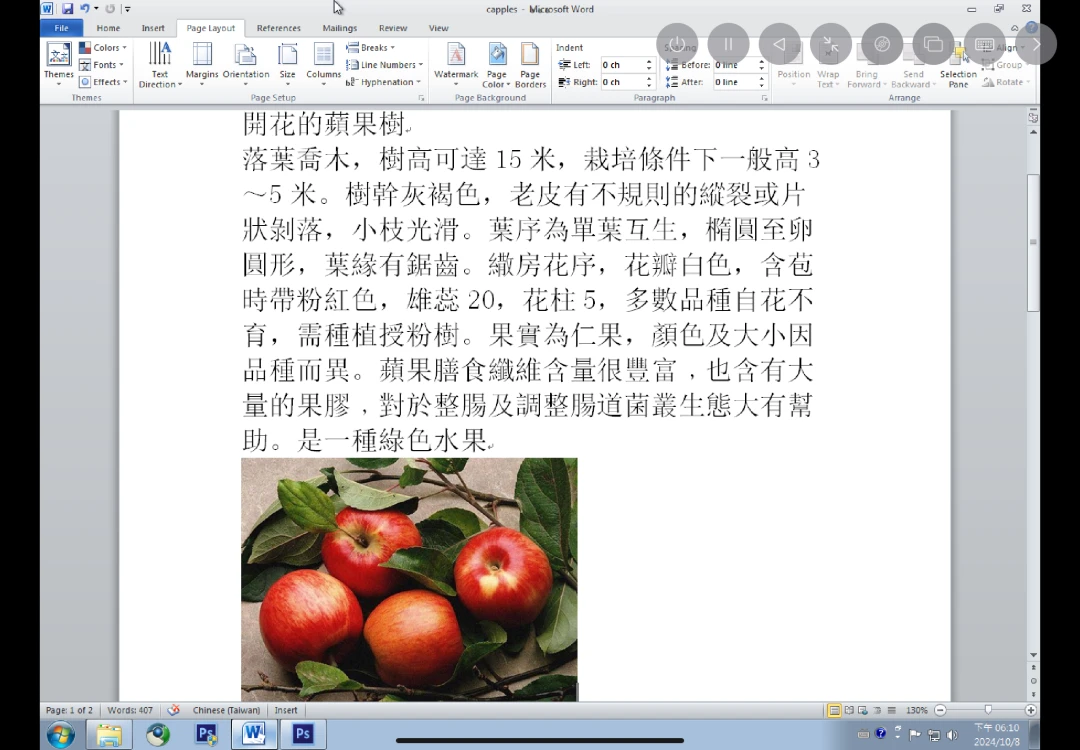Click the Rotate dropdown in Arrange
Viewport: 1080px width, 750px height.
pyautogui.click(x=1006, y=82)
